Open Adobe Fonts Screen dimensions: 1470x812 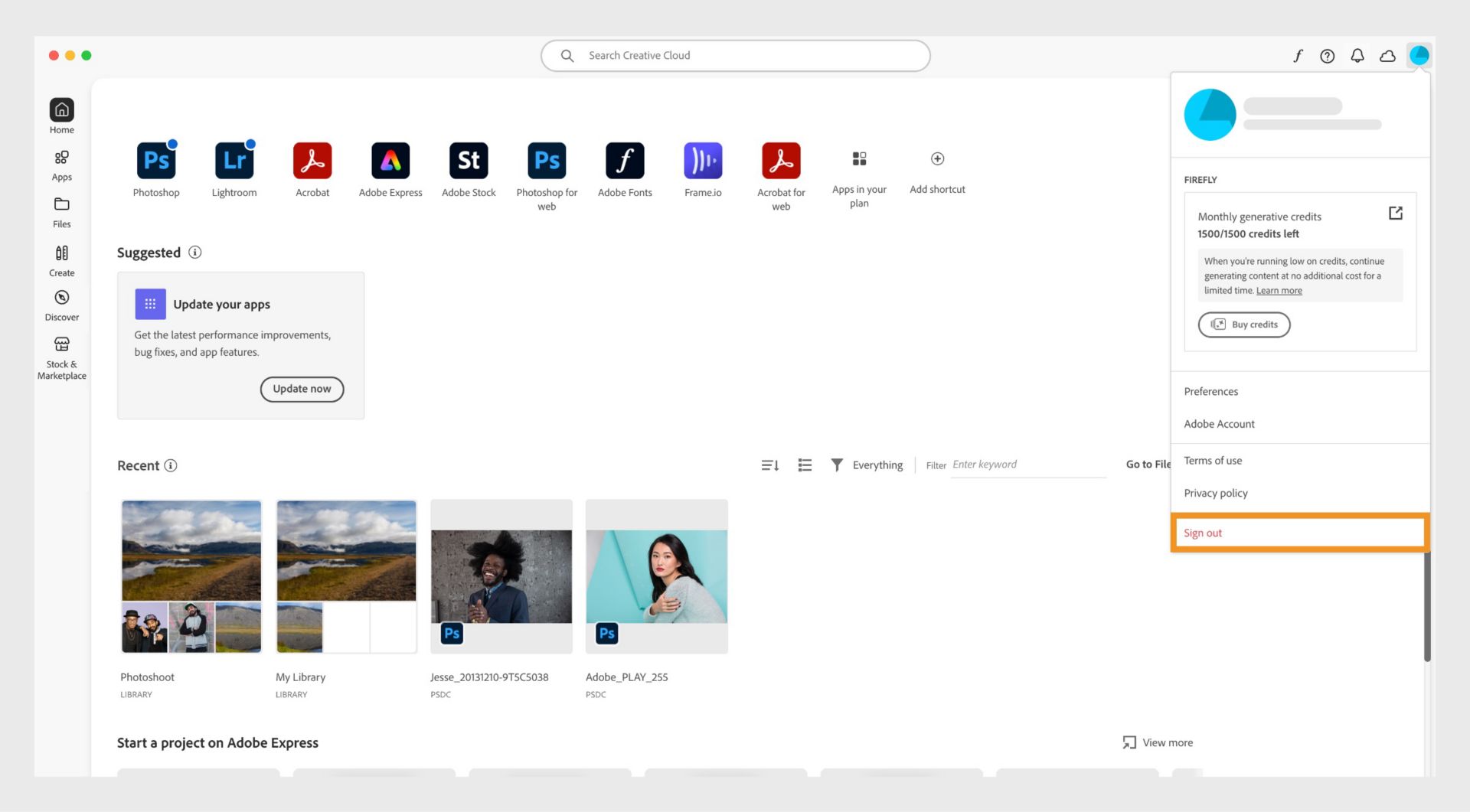point(625,161)
